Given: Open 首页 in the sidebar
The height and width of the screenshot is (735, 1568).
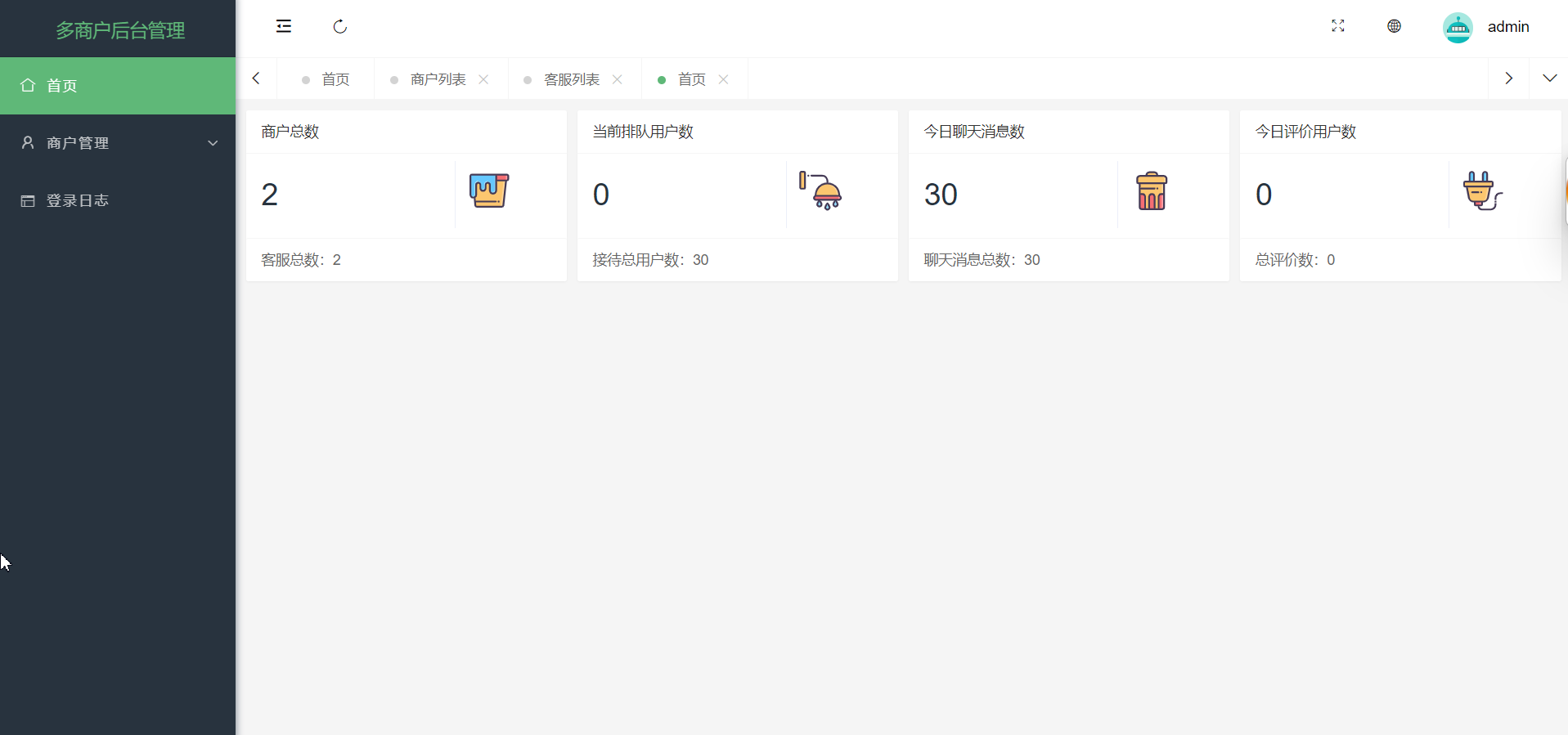Looking at the screenshot, I should 118,86.
